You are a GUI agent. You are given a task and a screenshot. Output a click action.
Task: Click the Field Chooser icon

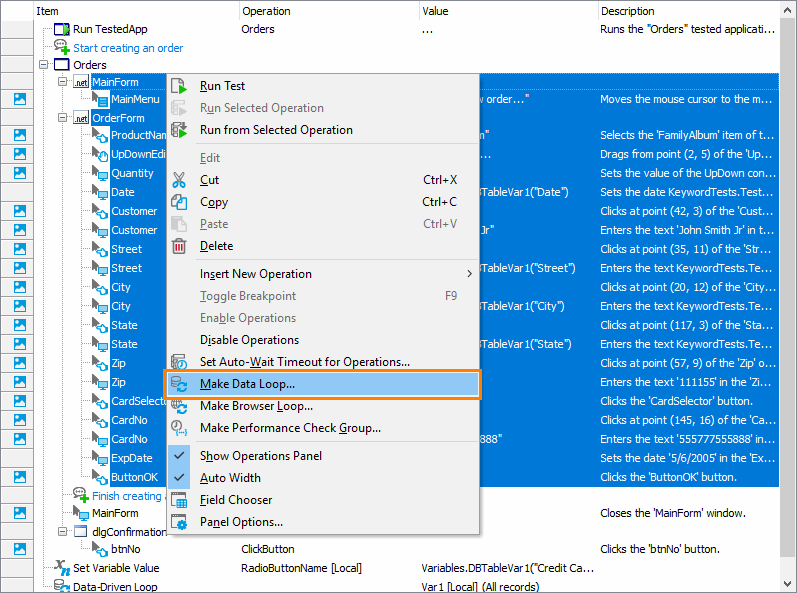[x=180, y=500]
